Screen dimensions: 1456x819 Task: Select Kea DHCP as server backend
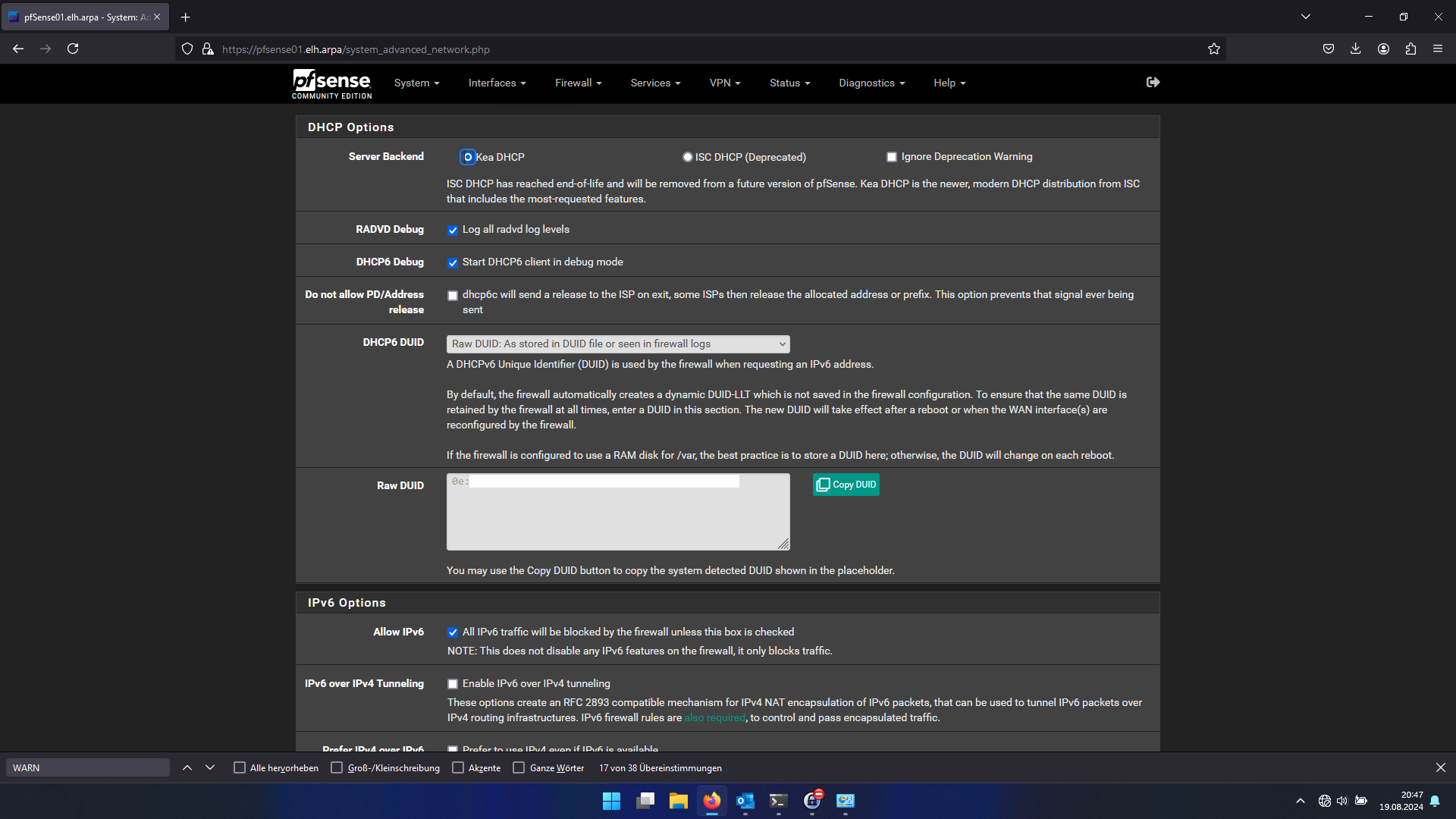point(468,157)
